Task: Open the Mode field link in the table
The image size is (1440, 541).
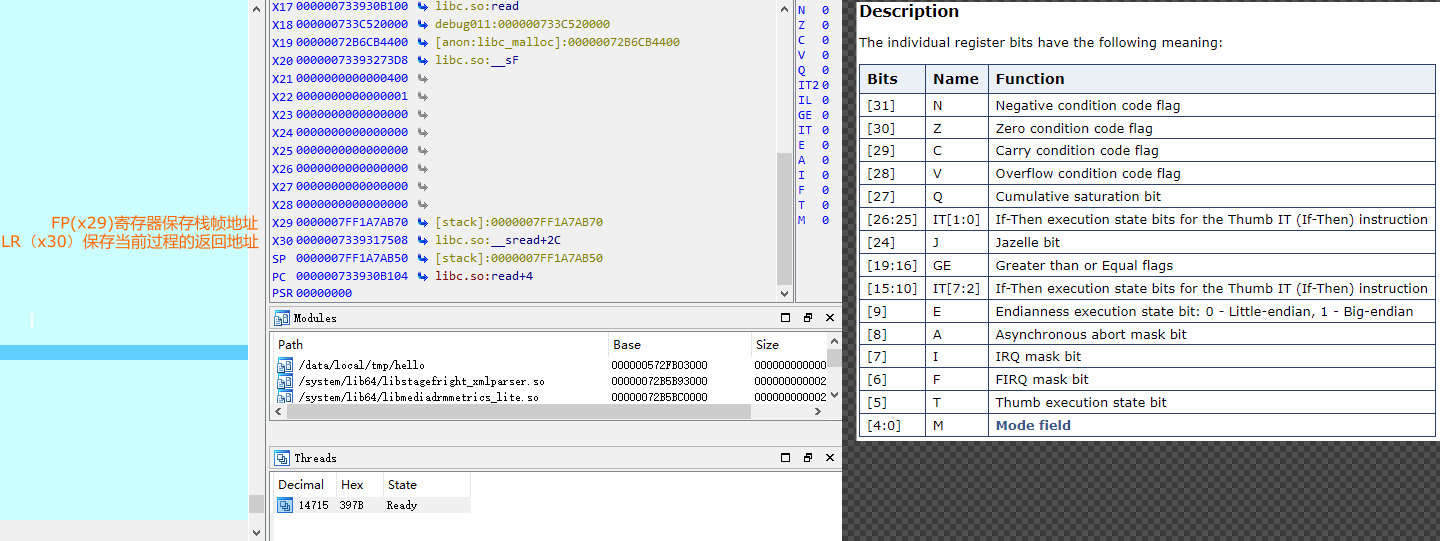Action: [1033, 425]
